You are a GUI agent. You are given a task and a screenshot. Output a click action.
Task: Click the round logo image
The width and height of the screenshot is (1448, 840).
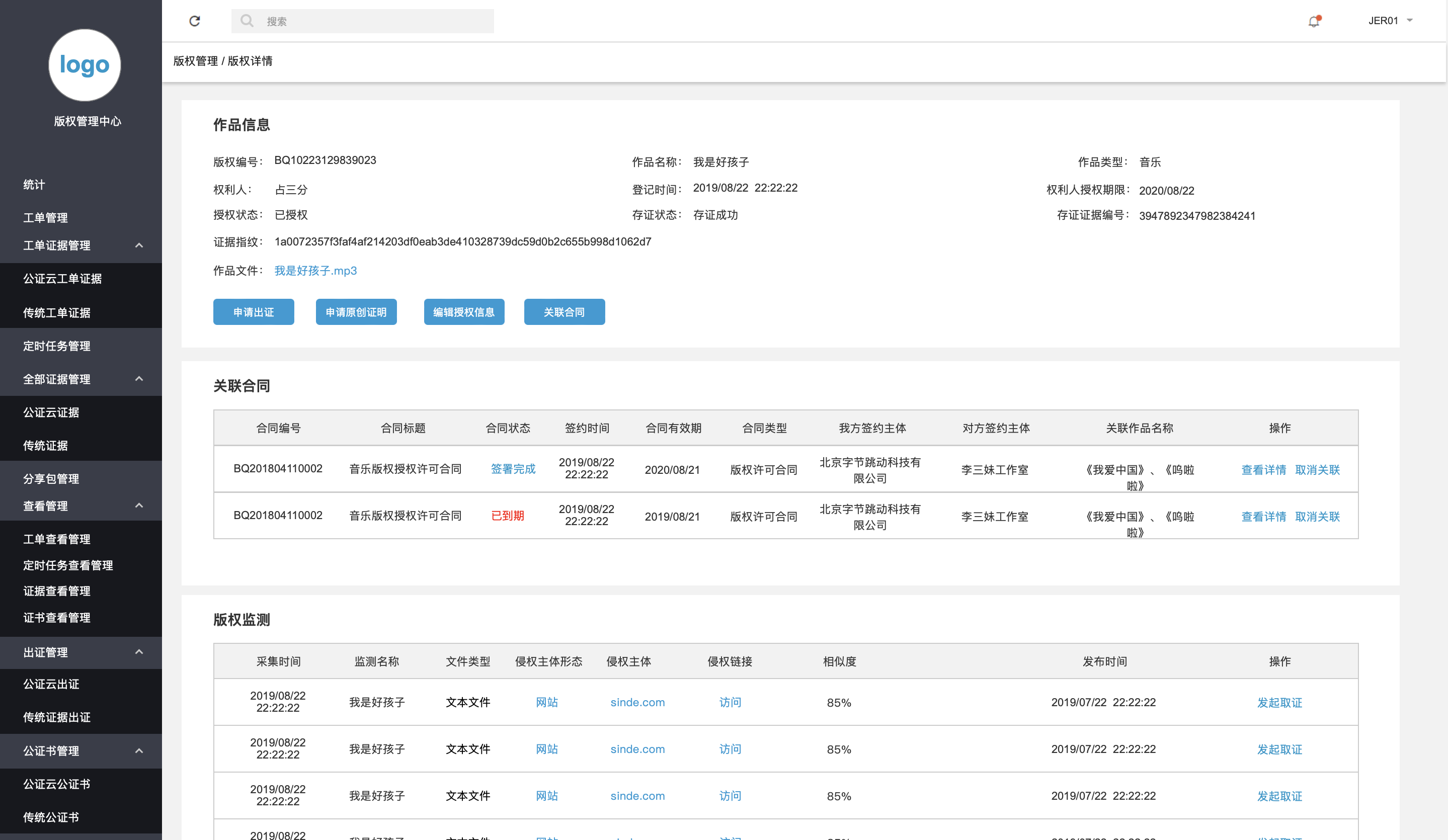(x=85, y=65)
